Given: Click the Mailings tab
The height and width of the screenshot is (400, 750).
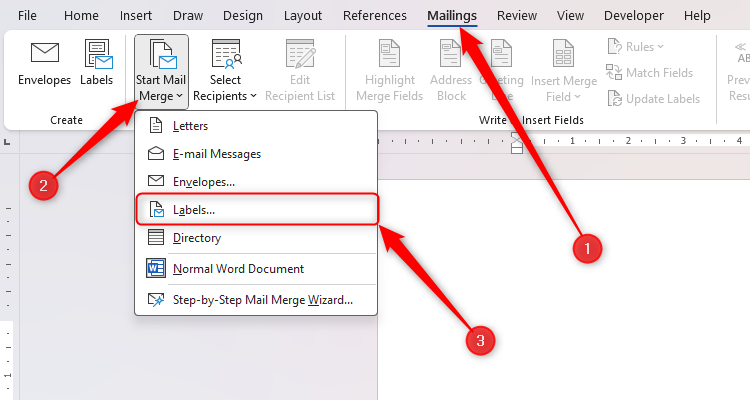Looking at the screenshot, I should coord(452,16).
